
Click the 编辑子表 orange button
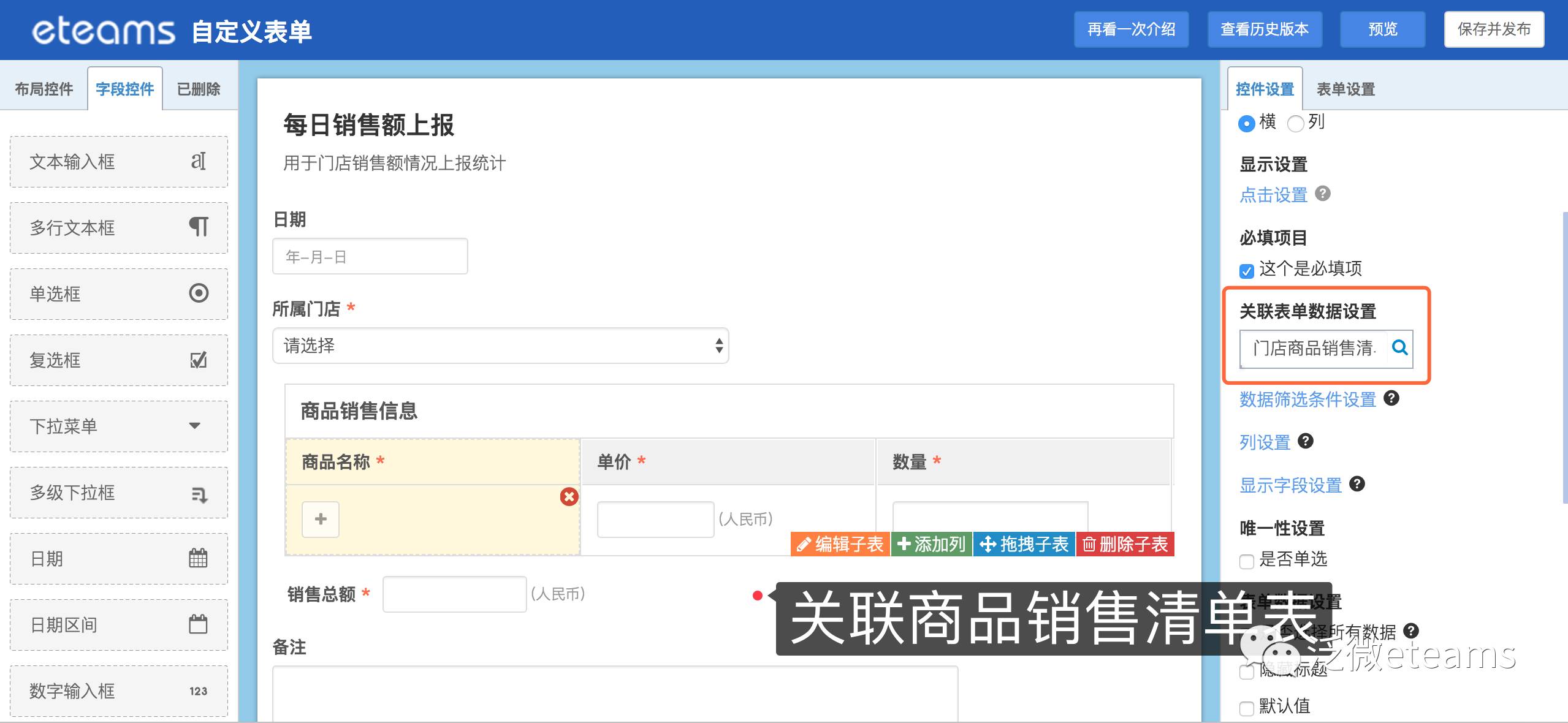(840, 544)
